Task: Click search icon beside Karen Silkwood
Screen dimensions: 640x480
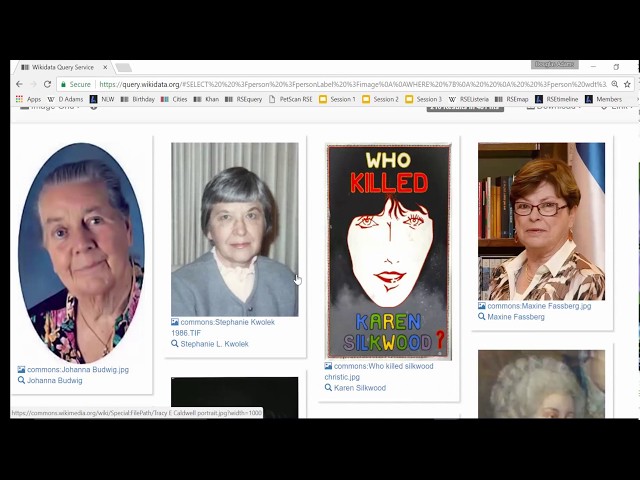Action: (x=328, y=388)
